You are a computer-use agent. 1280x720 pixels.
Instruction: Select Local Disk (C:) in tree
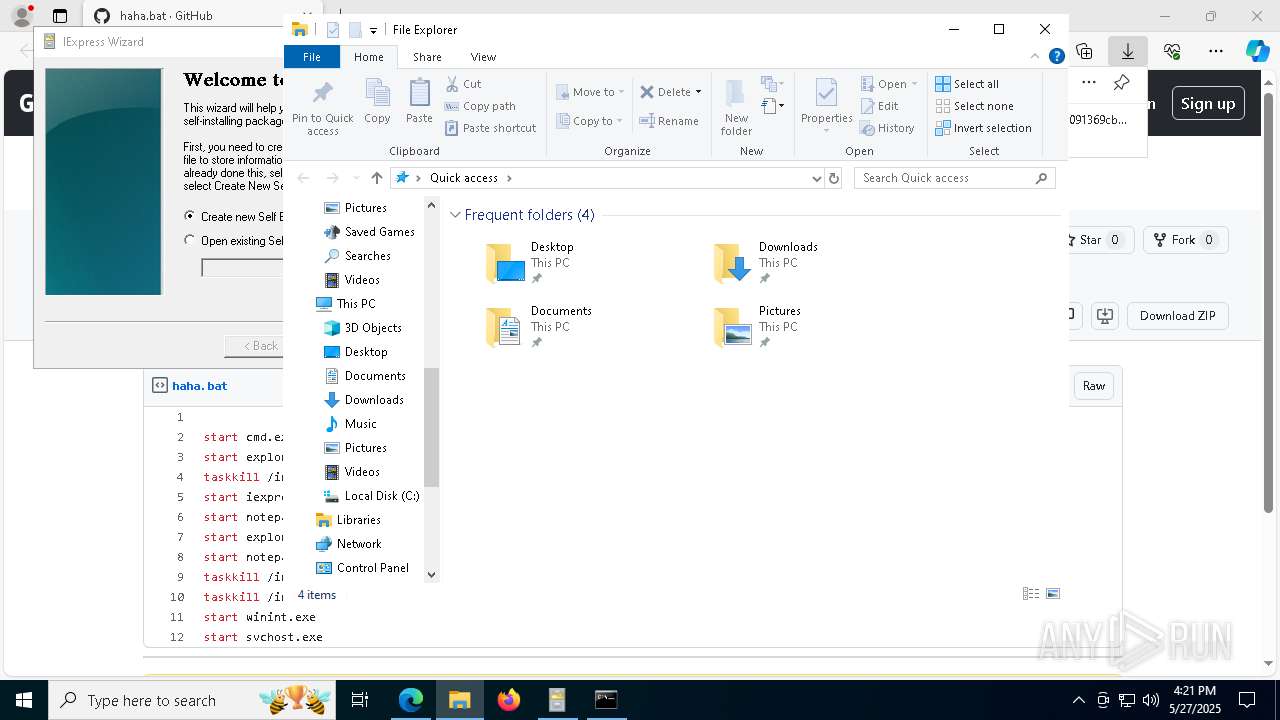(x=371, y=496)
